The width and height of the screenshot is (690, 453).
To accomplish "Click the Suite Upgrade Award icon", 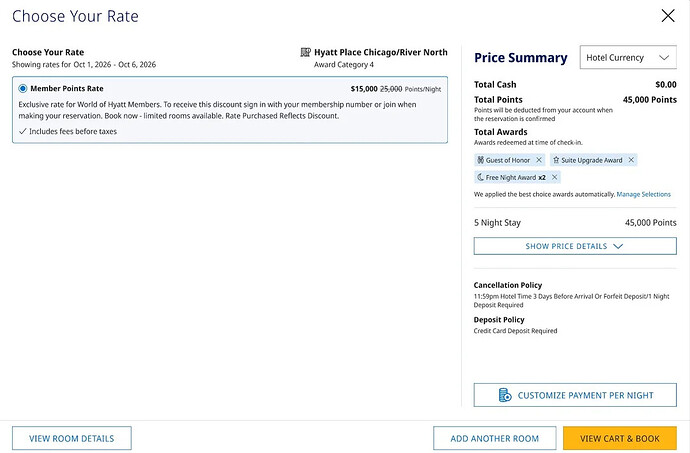I will tap(556, 160).
